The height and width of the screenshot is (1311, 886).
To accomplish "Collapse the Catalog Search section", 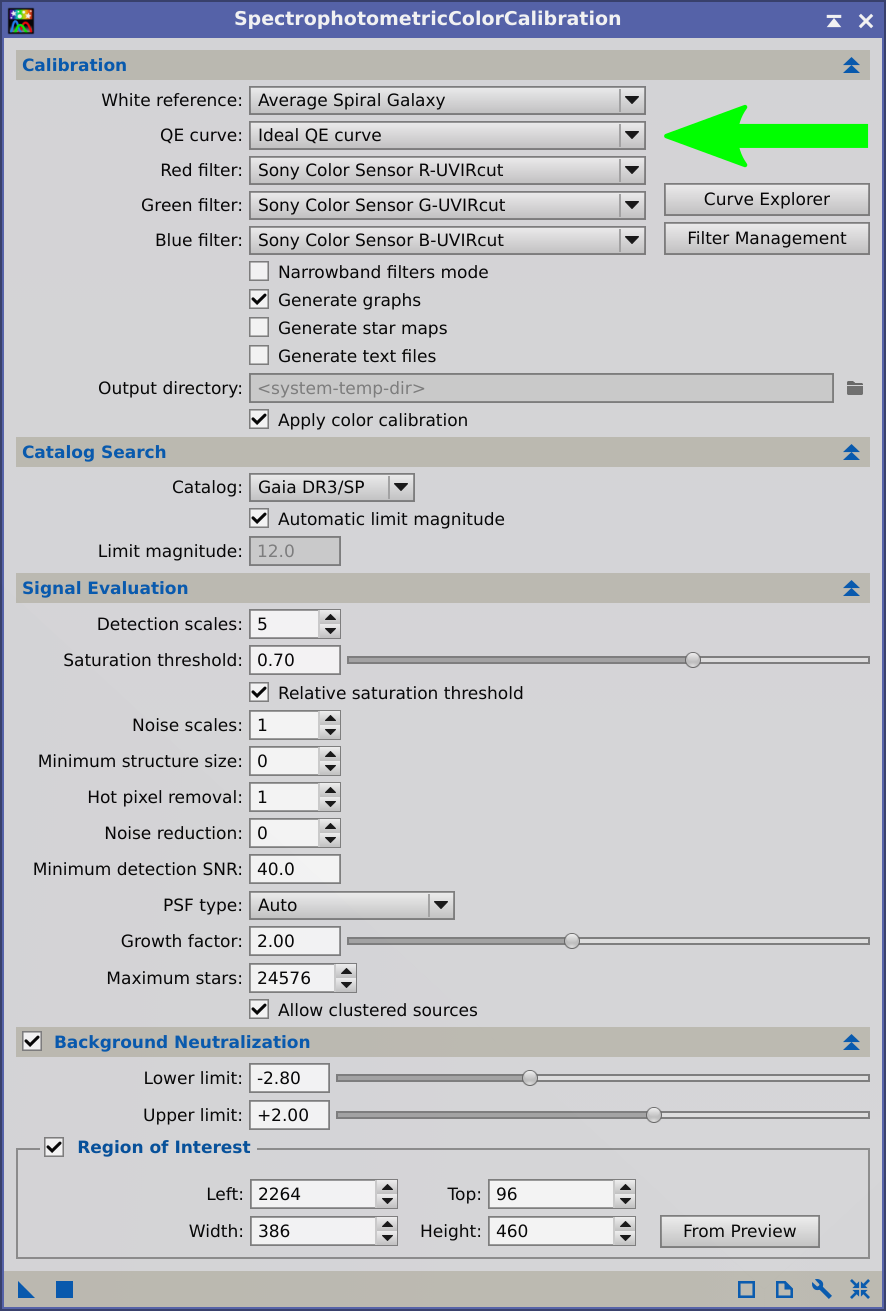I will 851,452.
